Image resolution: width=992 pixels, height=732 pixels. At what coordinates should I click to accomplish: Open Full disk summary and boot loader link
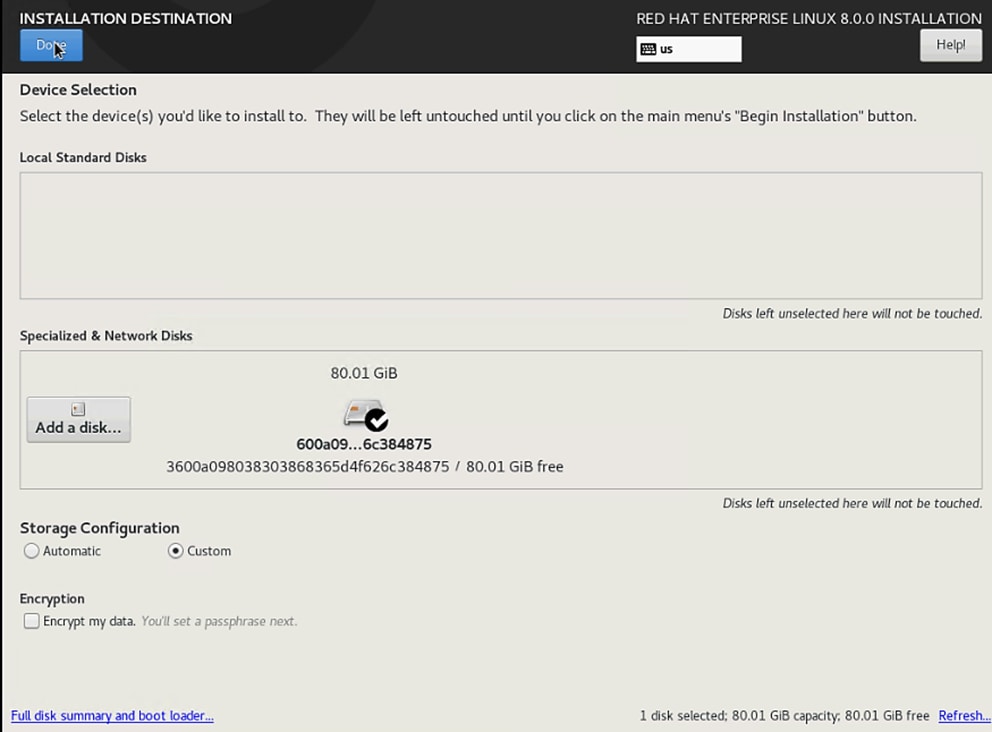point(112,716)
